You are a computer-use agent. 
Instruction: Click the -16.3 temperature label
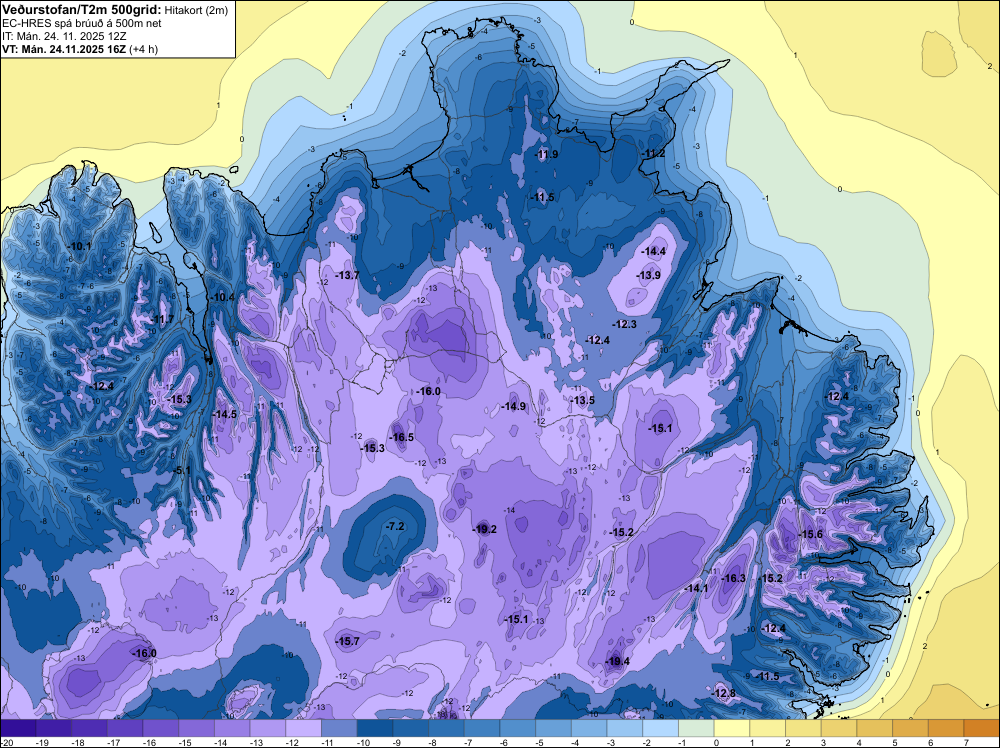pos(733,578)
